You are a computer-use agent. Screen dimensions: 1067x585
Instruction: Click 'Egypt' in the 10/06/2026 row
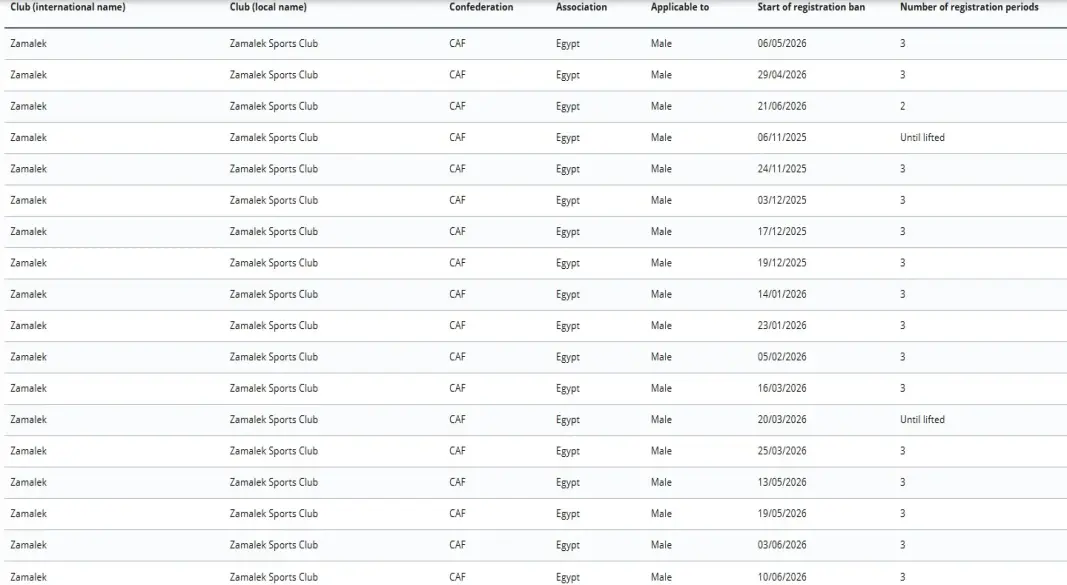pyautogui.click(x=568, y=578)
